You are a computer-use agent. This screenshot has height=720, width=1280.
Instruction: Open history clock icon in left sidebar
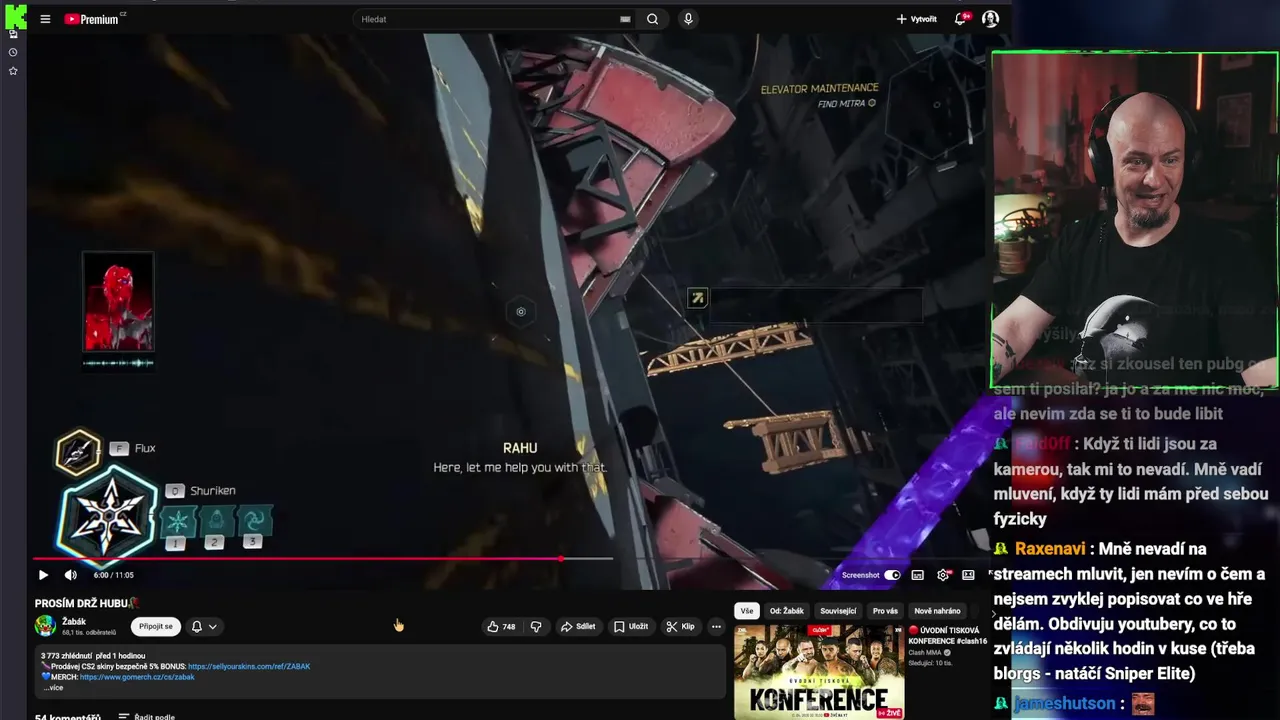(x=13, y=52)
